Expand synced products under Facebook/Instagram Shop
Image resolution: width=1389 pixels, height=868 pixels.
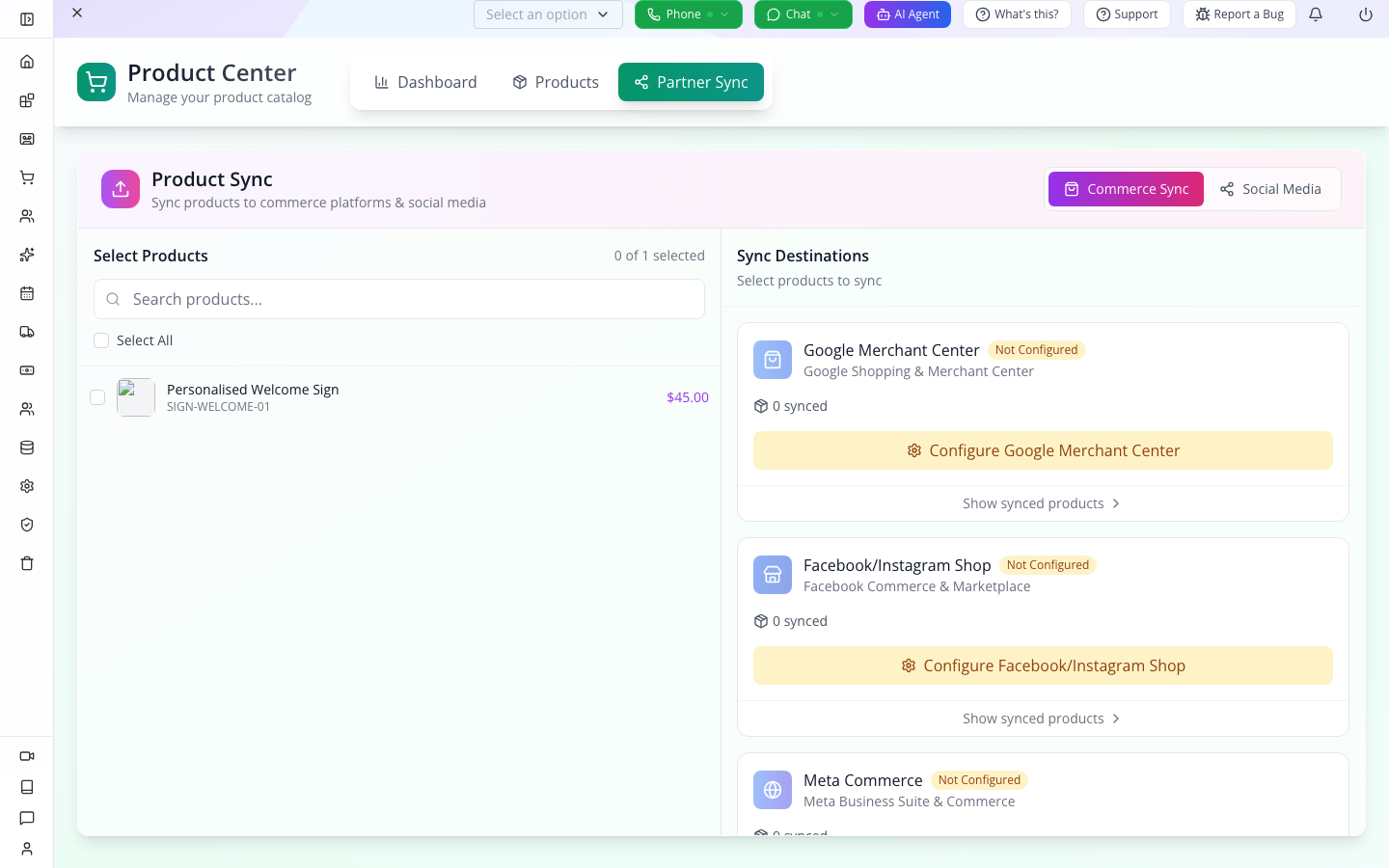(1043, 719)
